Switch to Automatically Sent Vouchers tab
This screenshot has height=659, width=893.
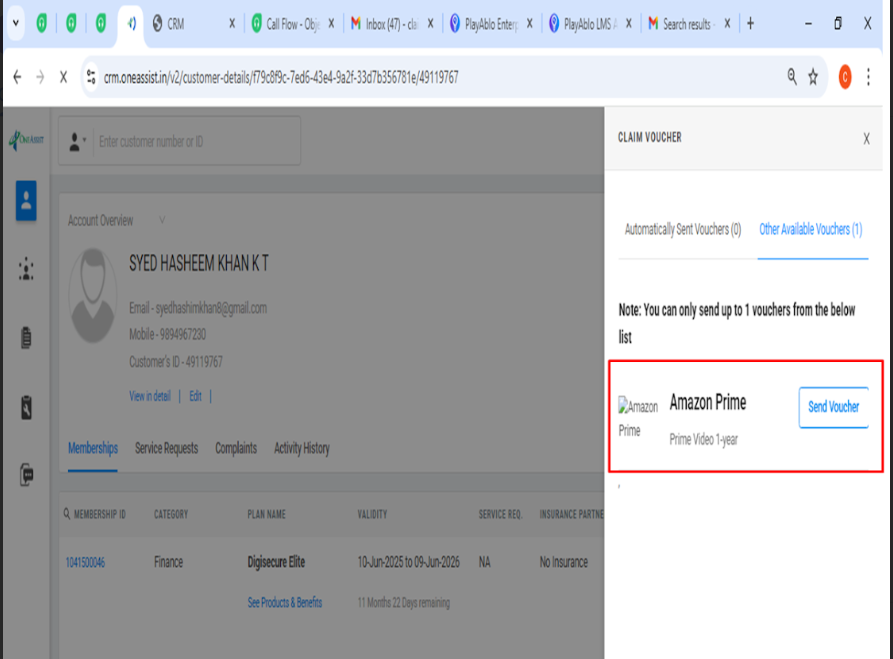point(683,229)
